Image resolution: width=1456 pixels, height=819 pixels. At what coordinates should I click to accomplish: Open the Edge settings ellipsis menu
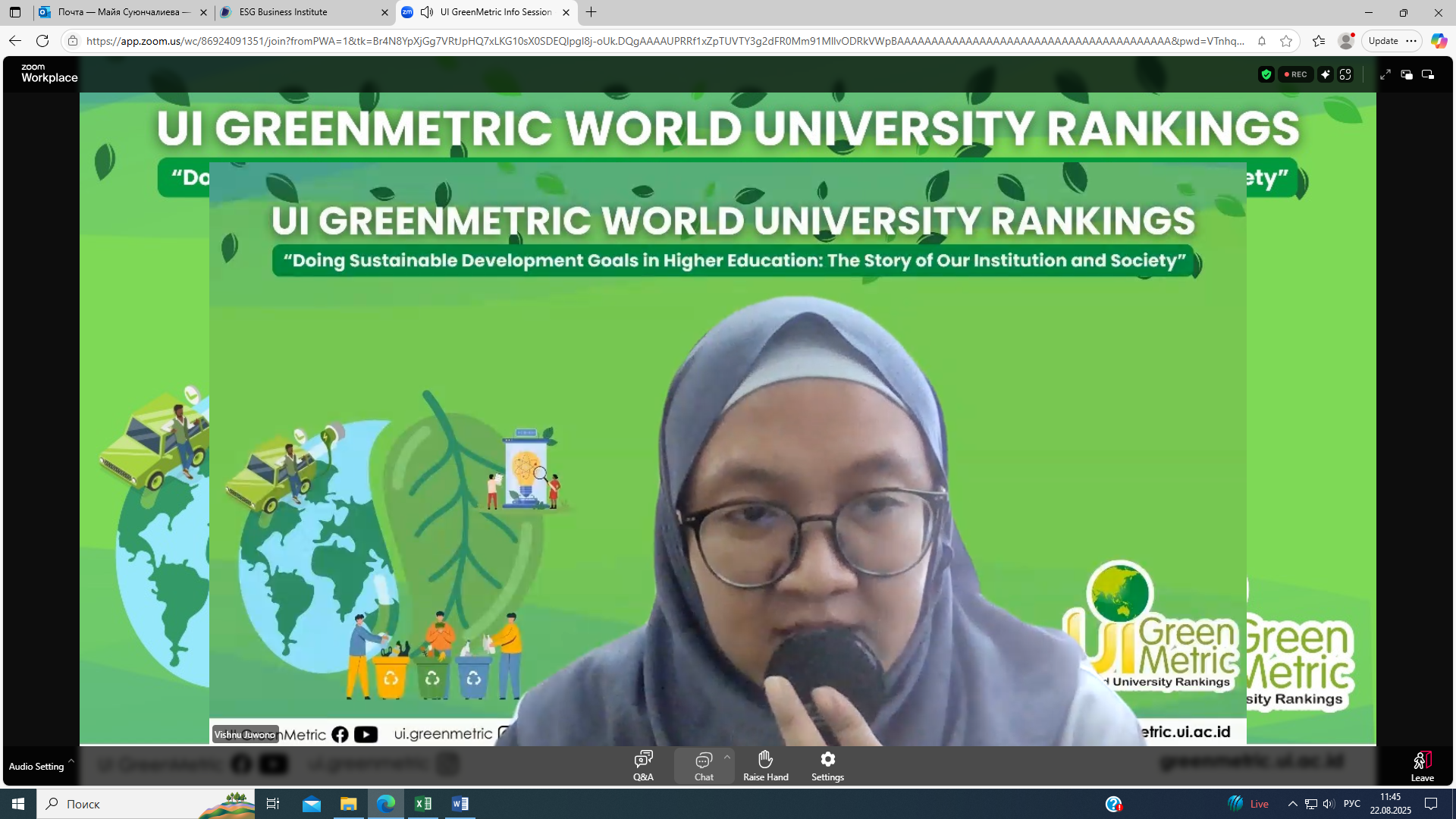point(1411,41)
